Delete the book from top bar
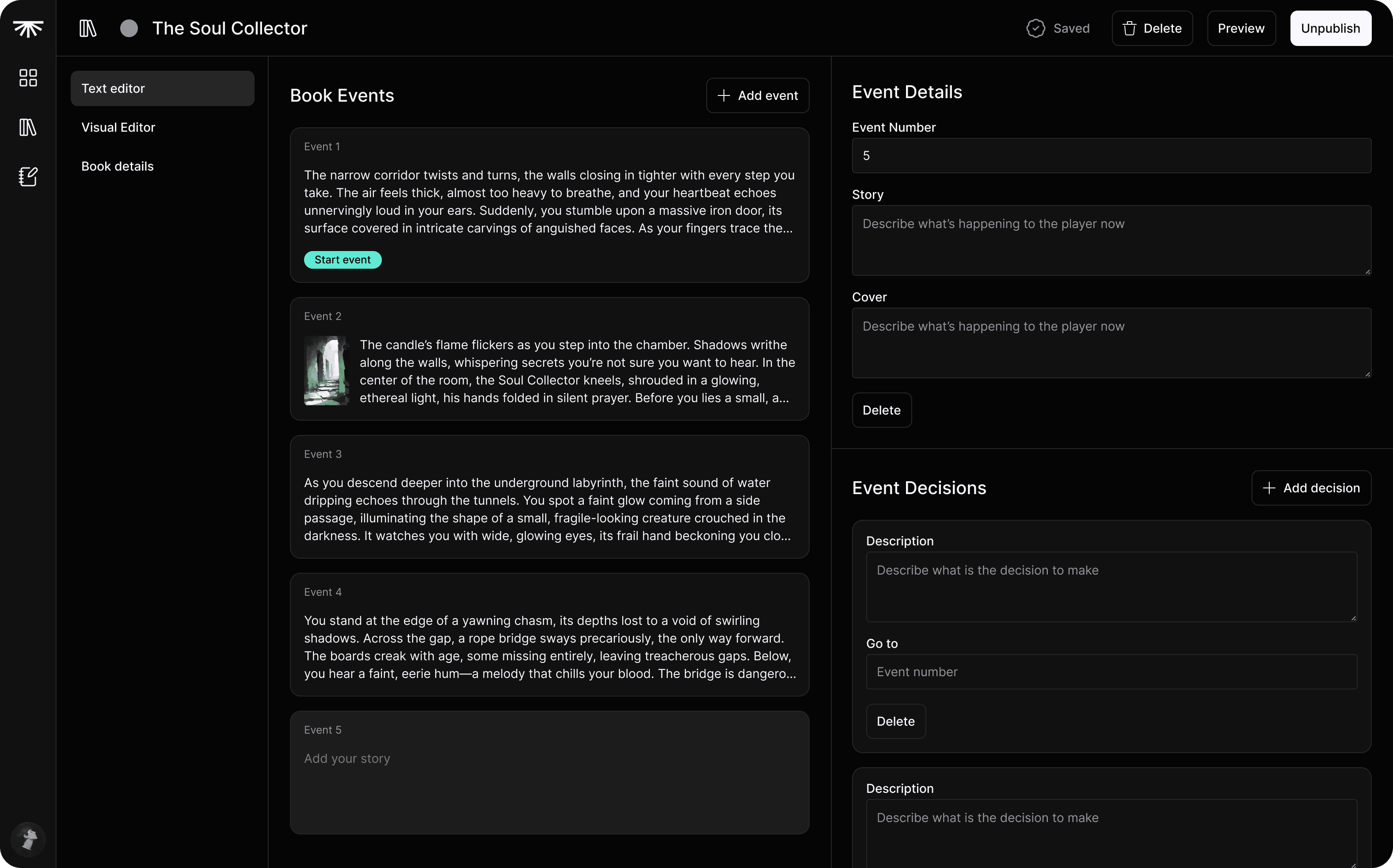Image resolution: width=1393 pixels, height=868 pixels. coord(1152,28)
